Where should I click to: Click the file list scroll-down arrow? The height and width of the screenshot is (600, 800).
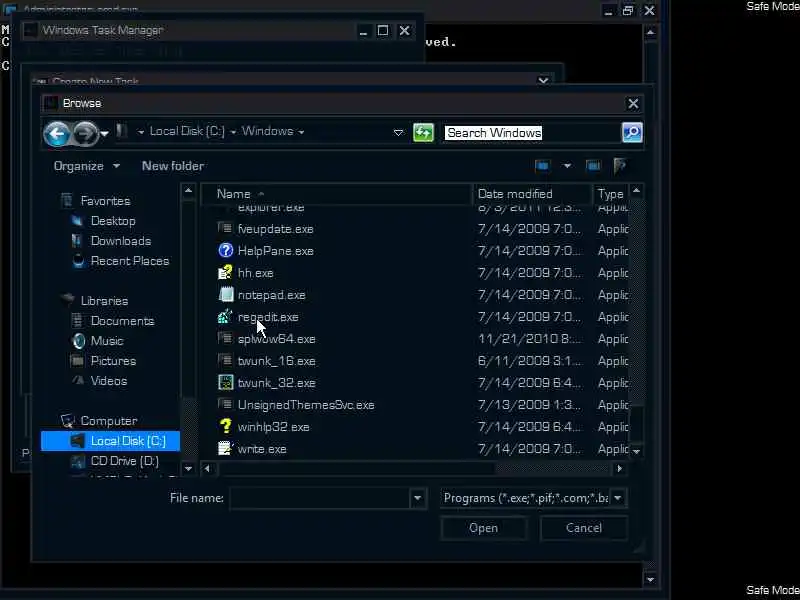point(636,451)
